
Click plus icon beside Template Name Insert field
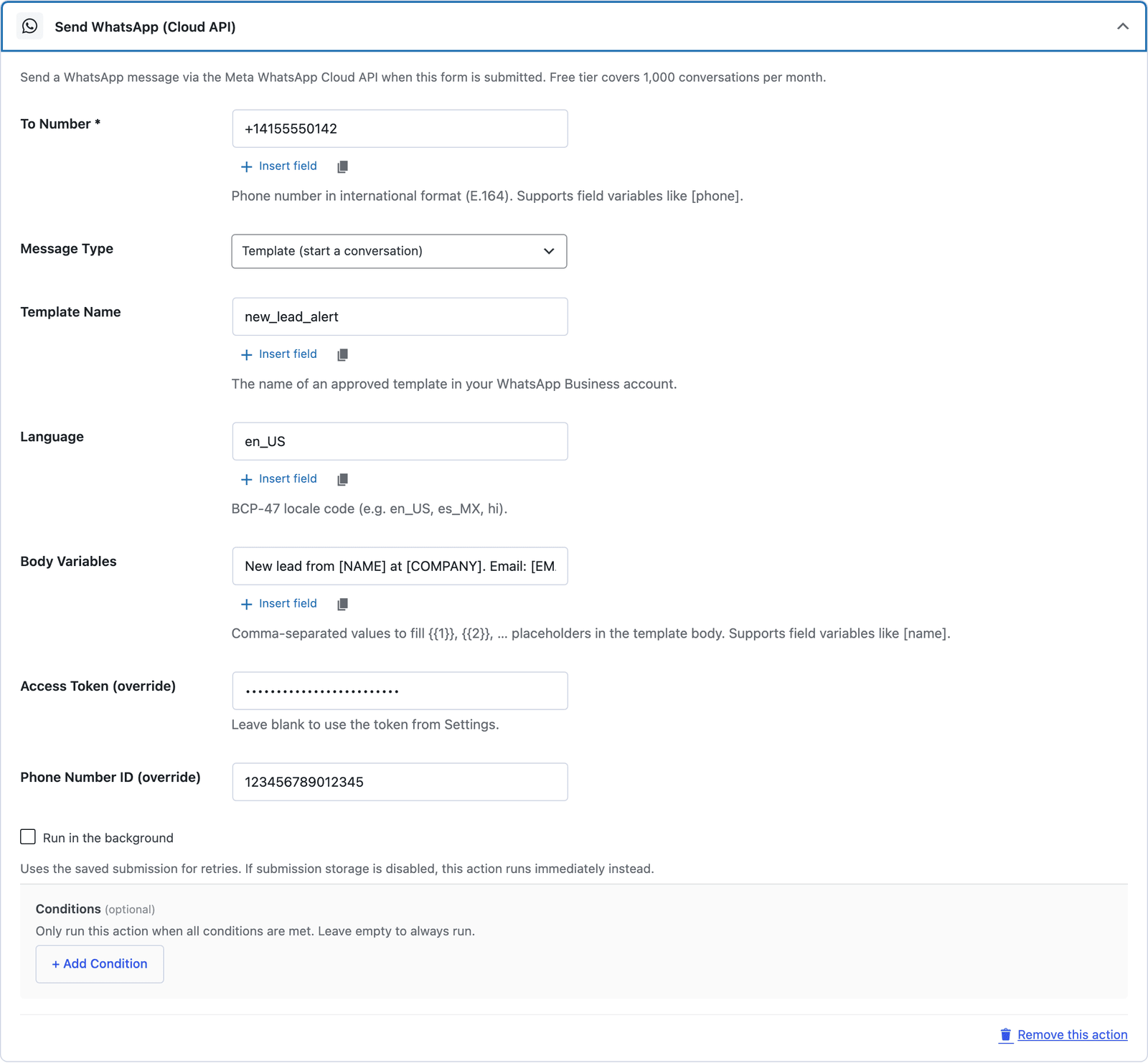click(246, 354)
